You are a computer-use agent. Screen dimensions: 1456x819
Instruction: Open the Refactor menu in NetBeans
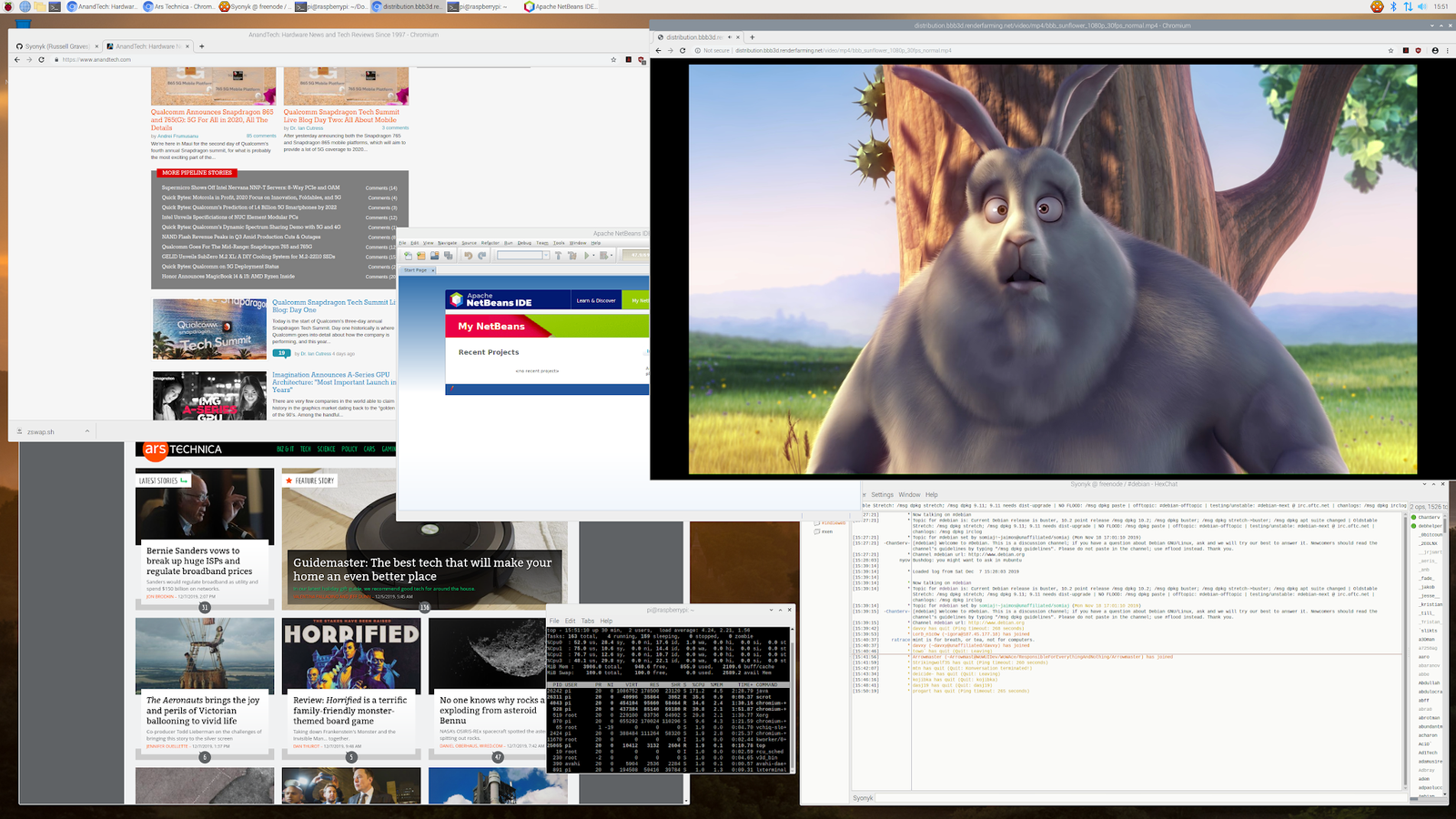[x=490, y=243]
